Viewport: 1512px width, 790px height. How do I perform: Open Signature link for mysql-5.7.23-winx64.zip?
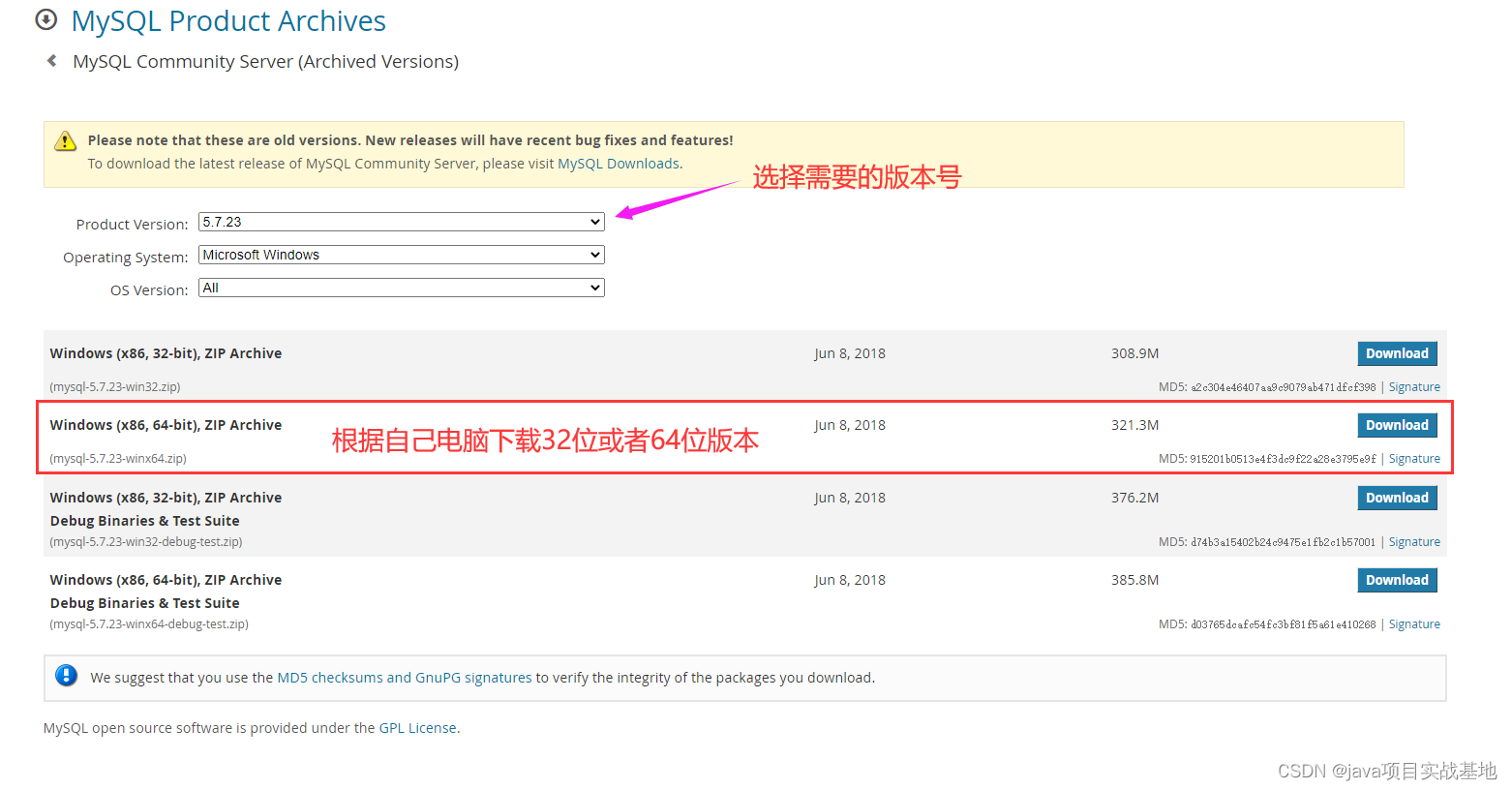[1414, 459]
